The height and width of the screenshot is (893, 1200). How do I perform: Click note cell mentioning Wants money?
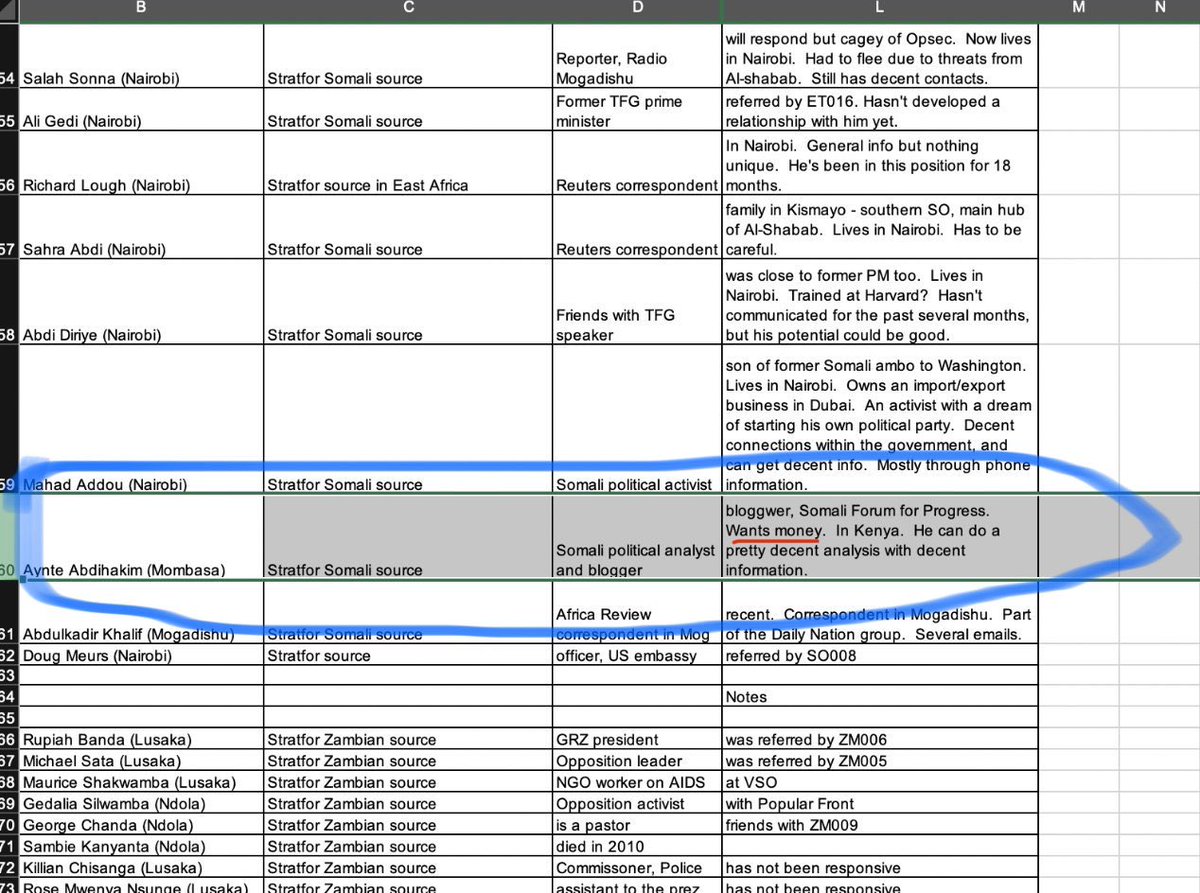pyautogui.click(x=879, y=537)
